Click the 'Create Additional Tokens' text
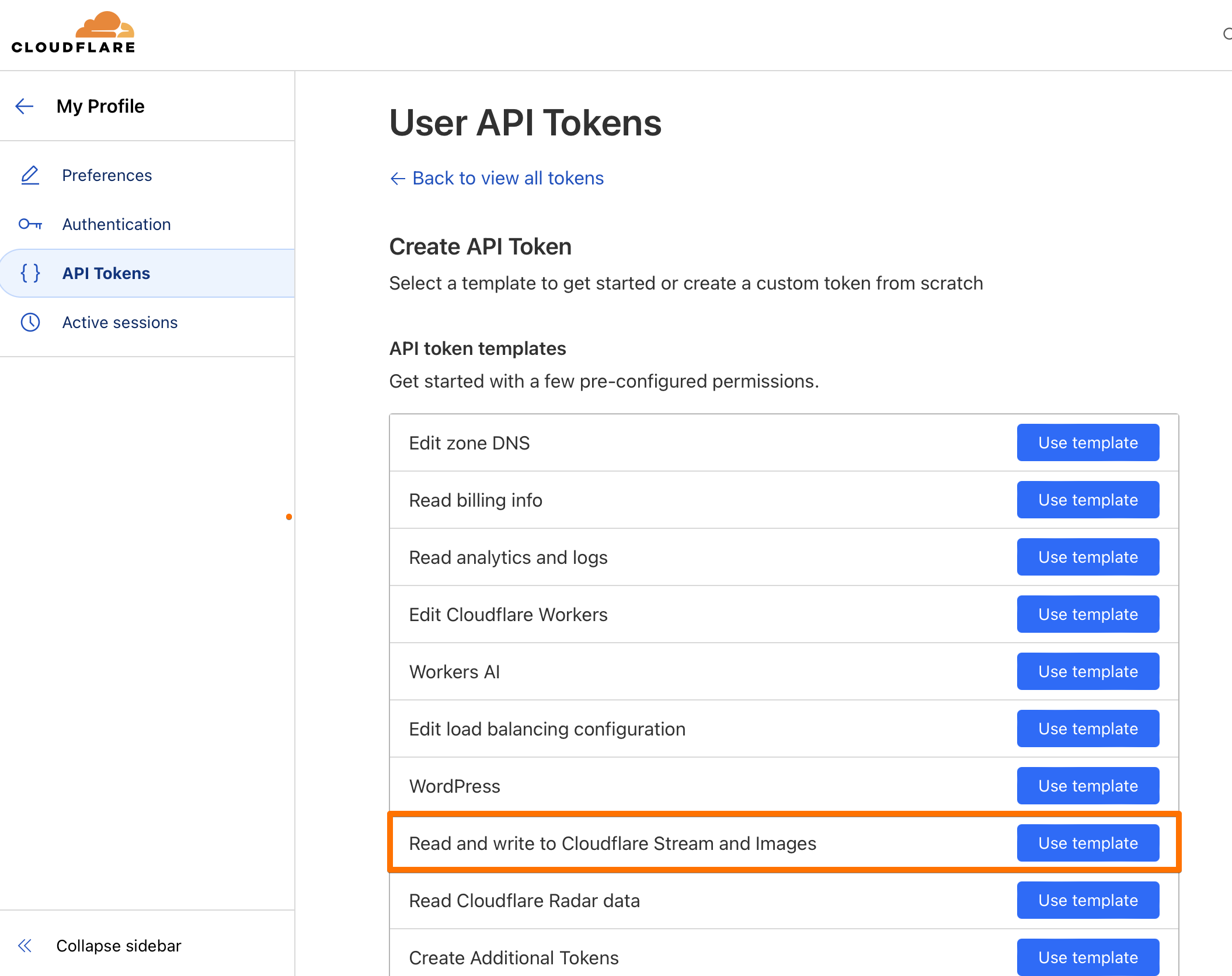This screenshot has height=976, width=1232. [x=514, y=958]
